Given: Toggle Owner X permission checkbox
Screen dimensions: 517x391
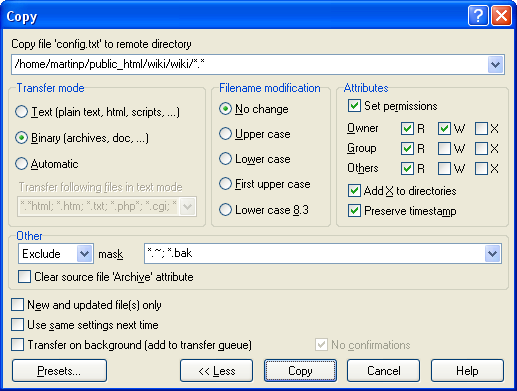Looking at the screenshot, I should [481, 129].
